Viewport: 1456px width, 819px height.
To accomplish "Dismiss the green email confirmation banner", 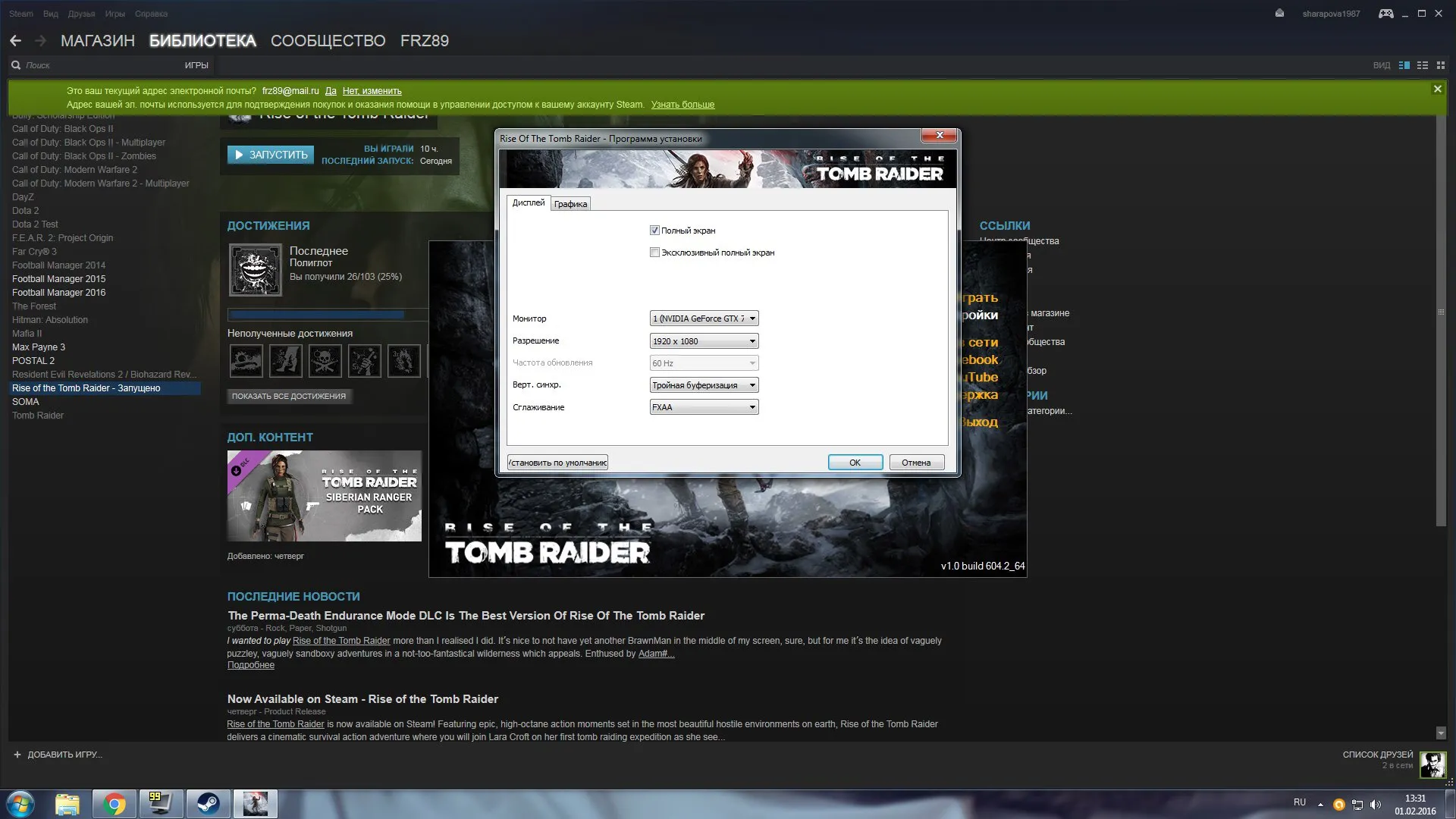I will (1437, 89).
